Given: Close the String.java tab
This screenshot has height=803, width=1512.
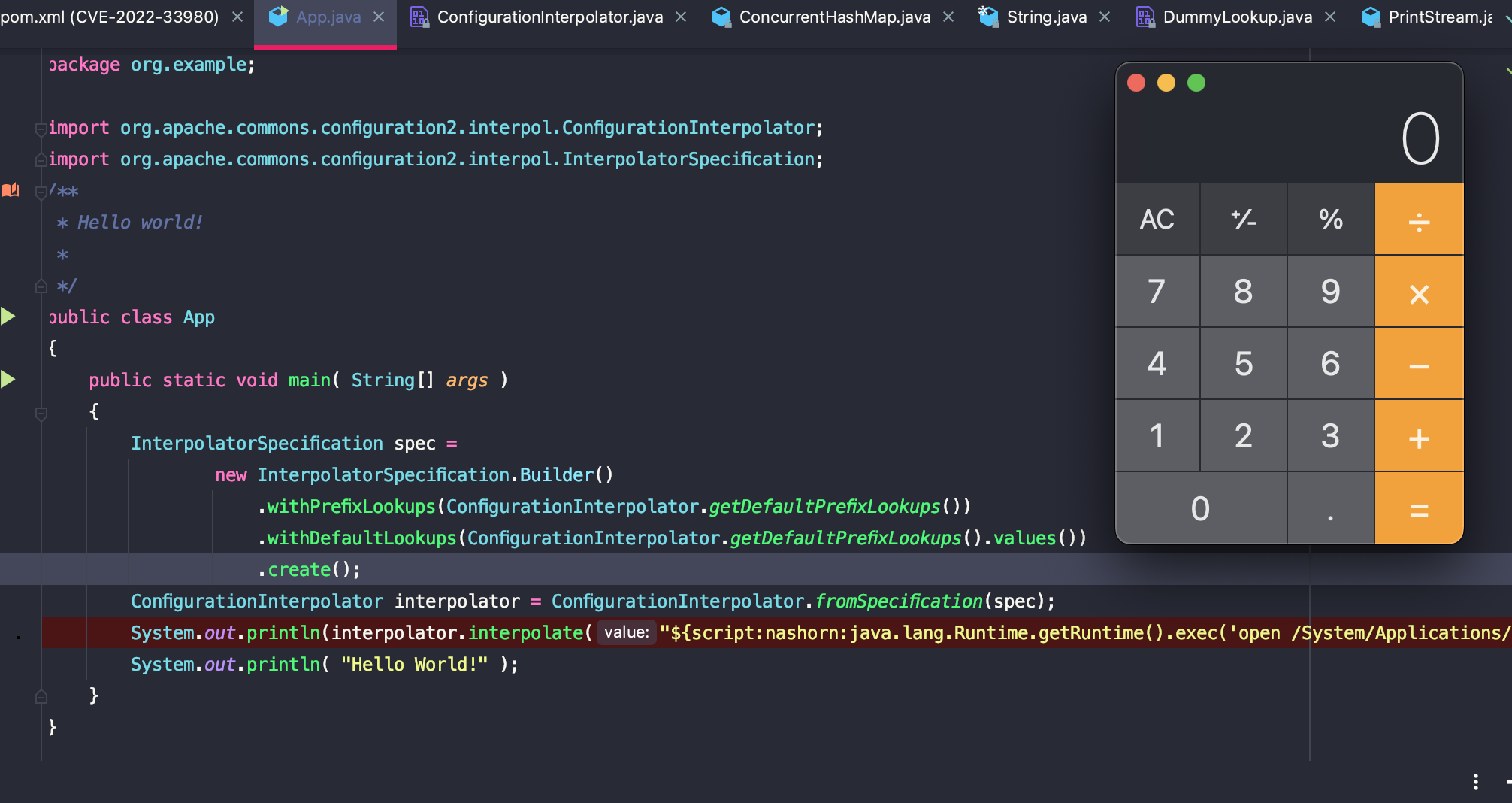Looking at the screenshot, I should pos(1105,17).
